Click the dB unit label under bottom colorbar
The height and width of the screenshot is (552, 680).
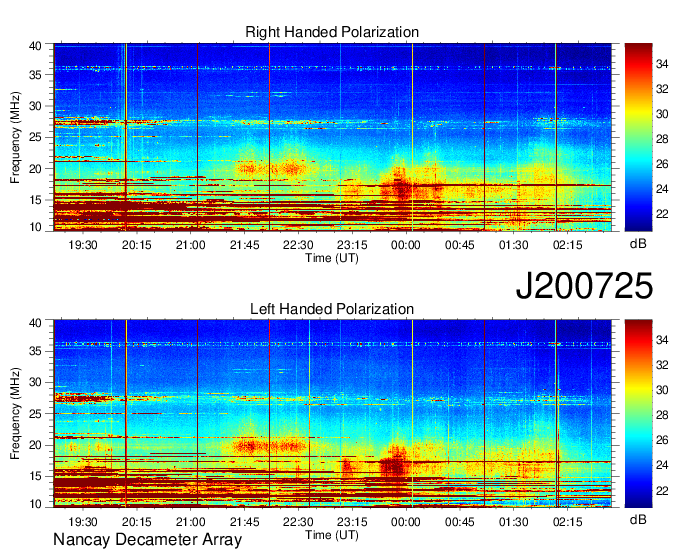[x=638, y=519]
